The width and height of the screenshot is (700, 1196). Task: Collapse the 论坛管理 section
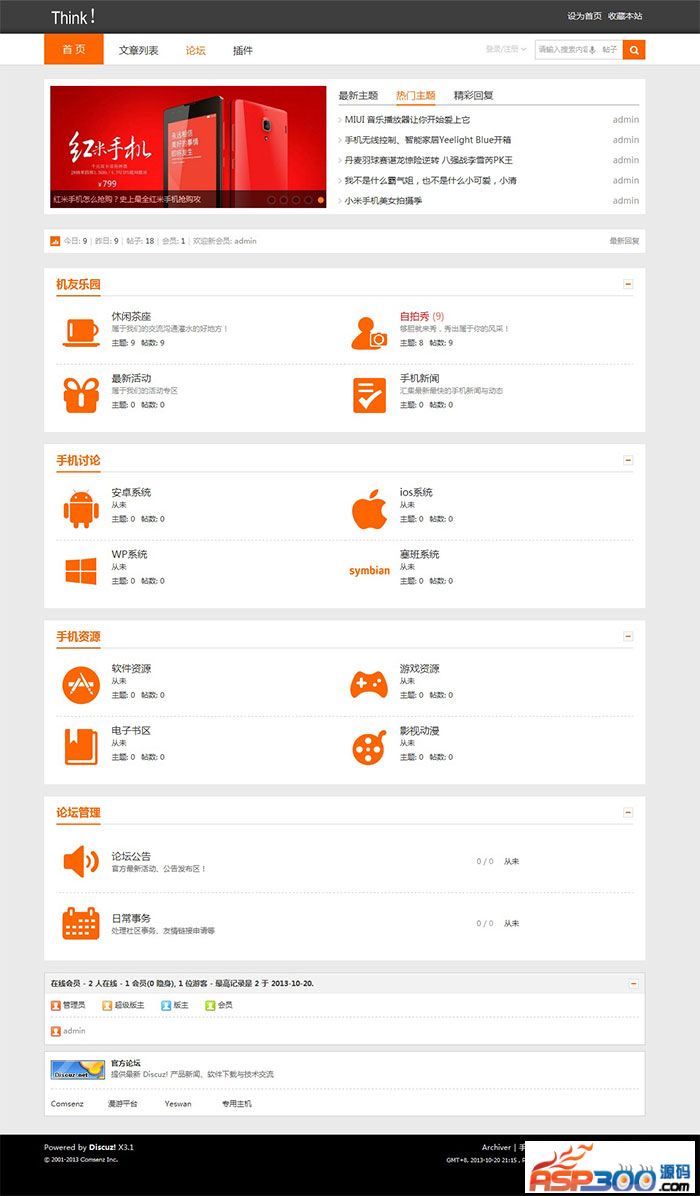pos(628,812)
